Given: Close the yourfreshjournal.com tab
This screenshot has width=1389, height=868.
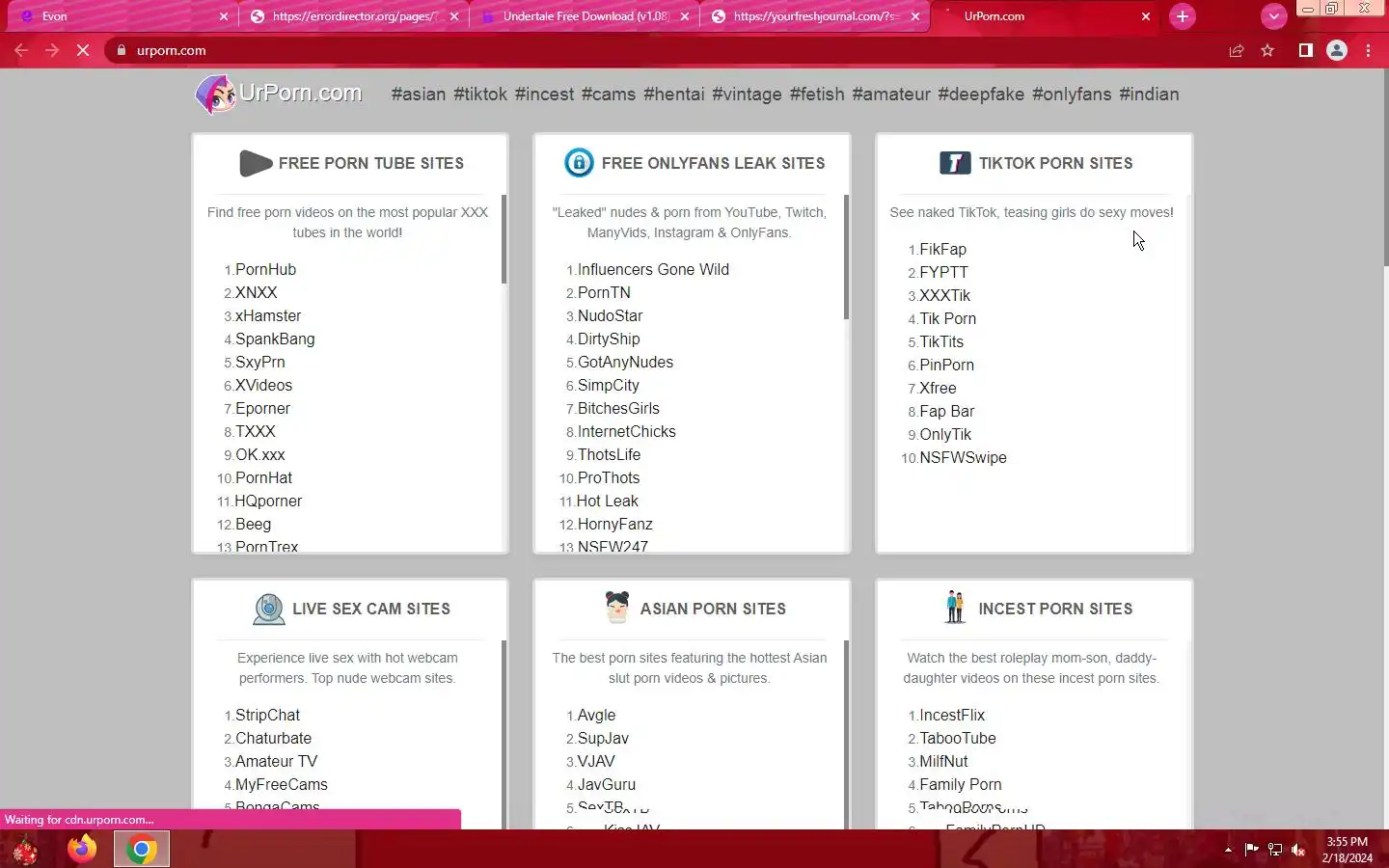Looking at the screenshot, I should click(915, 16).
